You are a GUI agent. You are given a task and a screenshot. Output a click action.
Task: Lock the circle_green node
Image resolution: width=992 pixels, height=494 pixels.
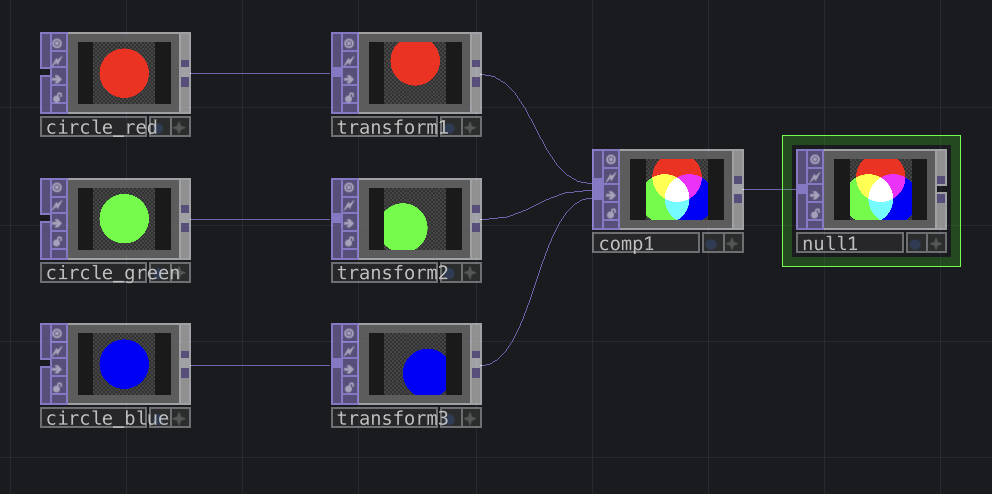[58, 242]
